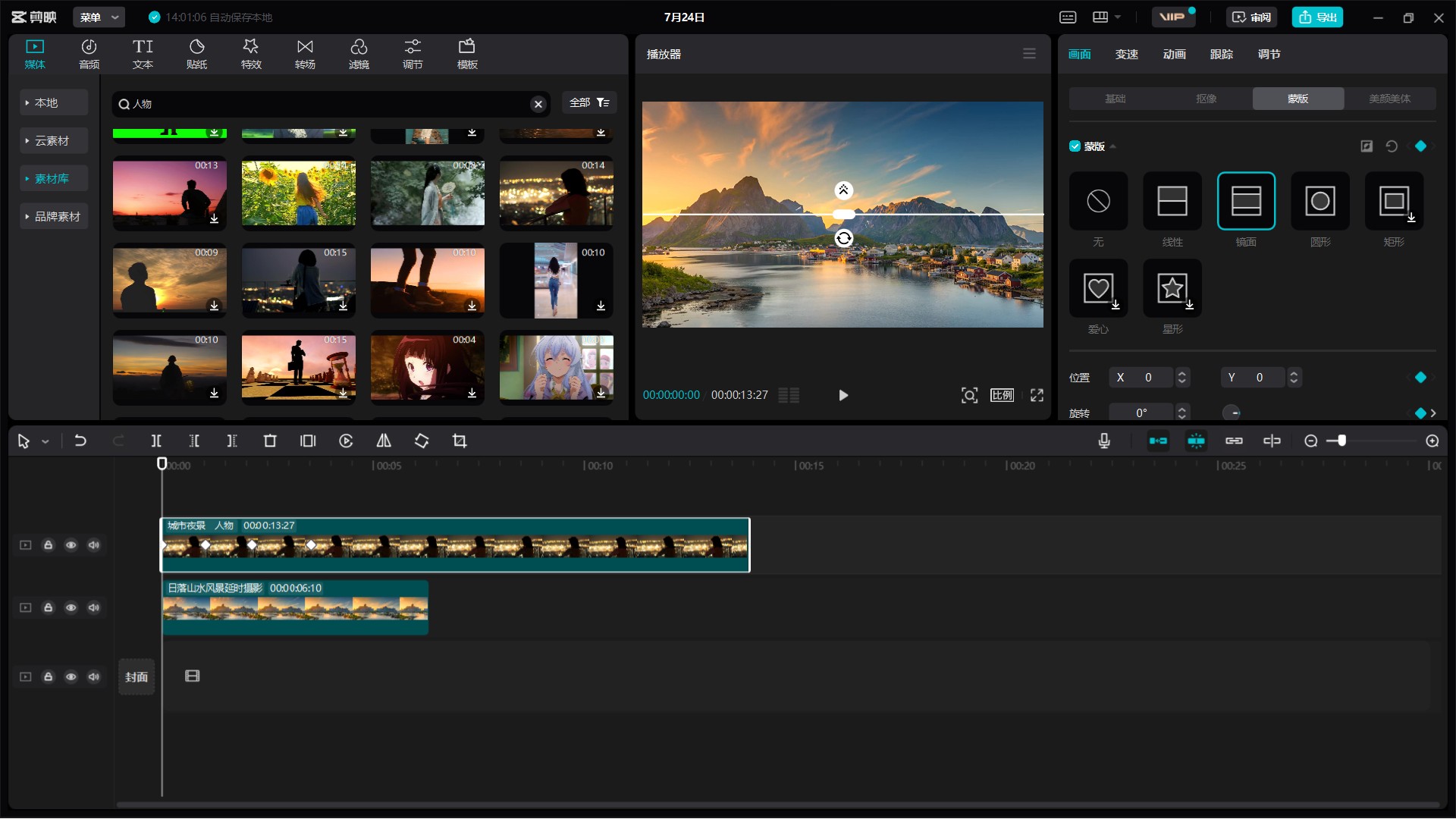The width and height of the screenshot is (1456, 819).
Task: Expand the 云素材 cloud section
Action: [54, 140]
